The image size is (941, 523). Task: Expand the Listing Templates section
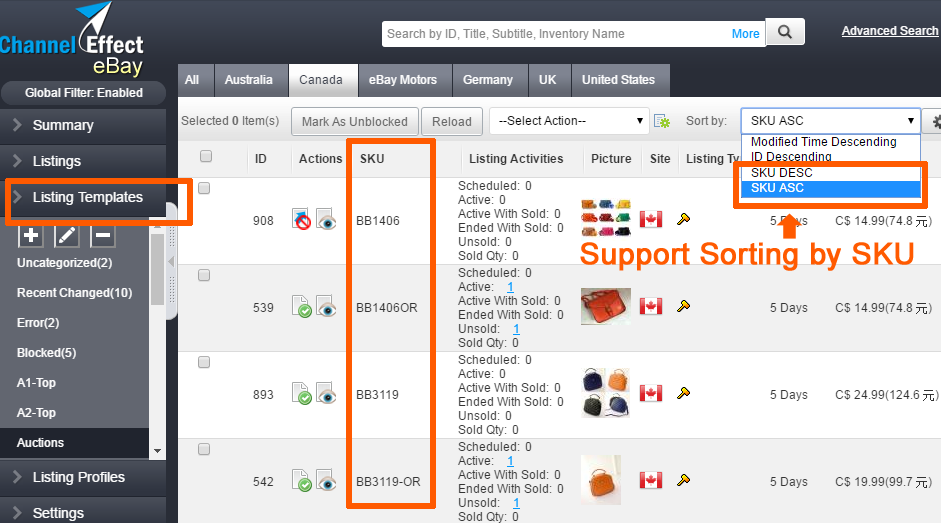pos(83,197)
